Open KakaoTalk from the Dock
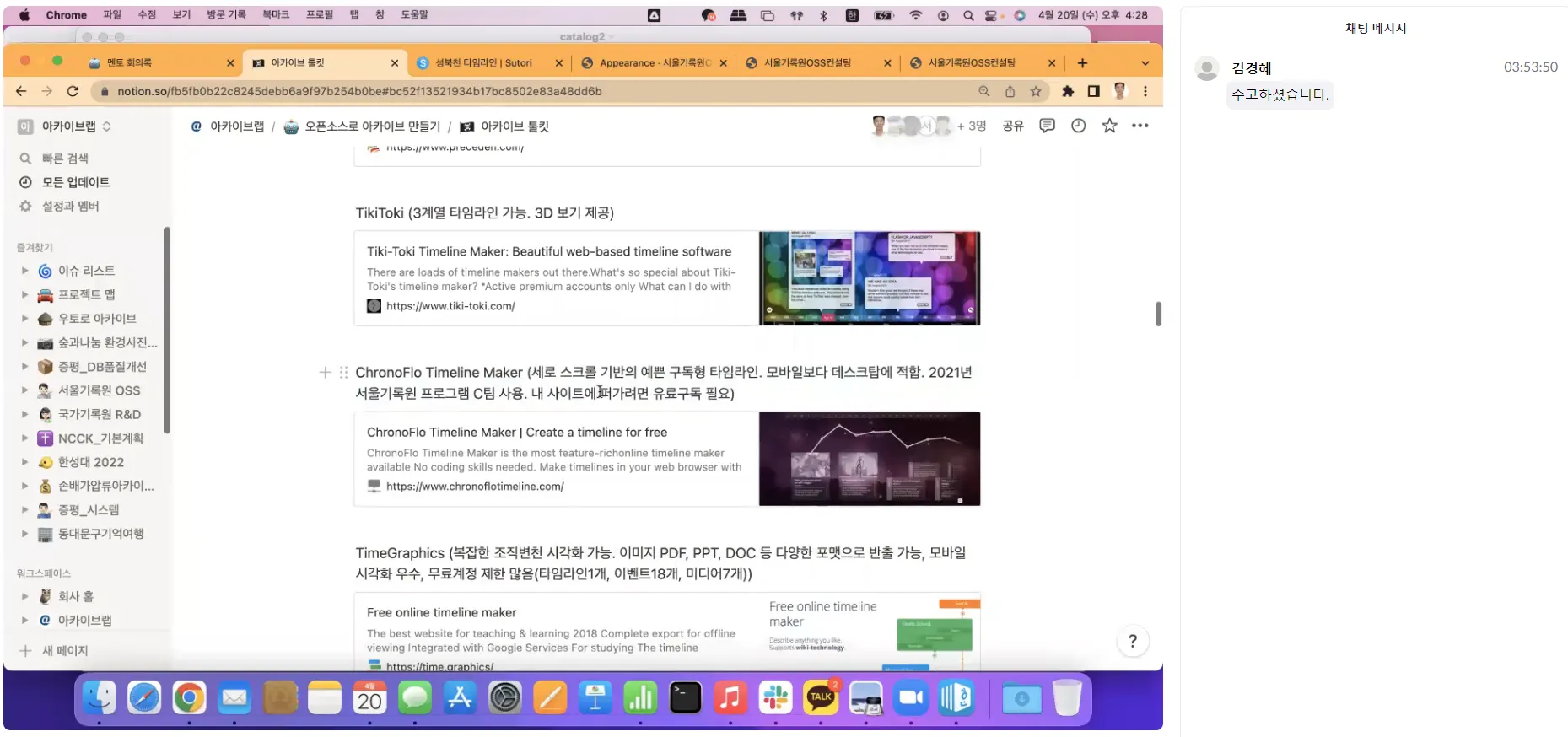Viewport: 1568px width, 737px height. pos(821,697)
